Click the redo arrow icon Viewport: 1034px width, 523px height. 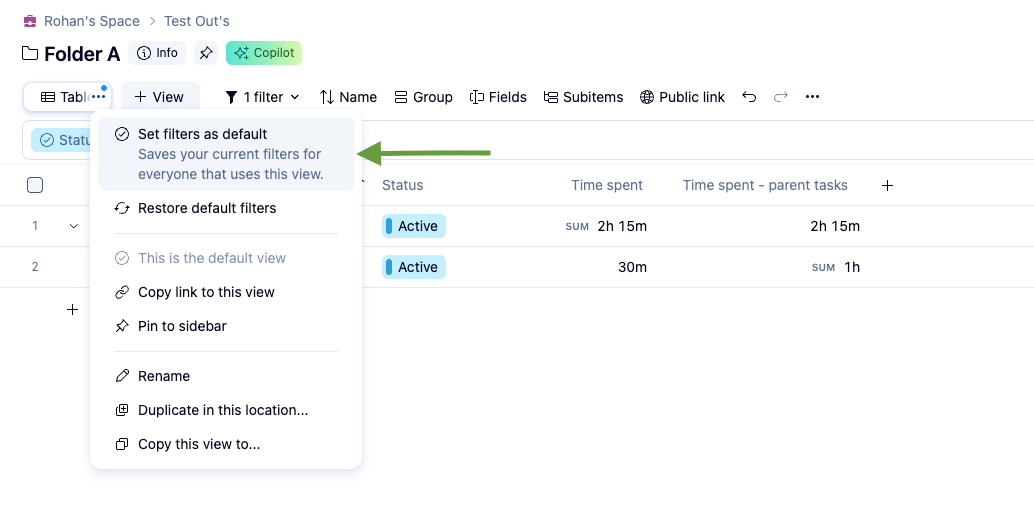pos(781,97)
